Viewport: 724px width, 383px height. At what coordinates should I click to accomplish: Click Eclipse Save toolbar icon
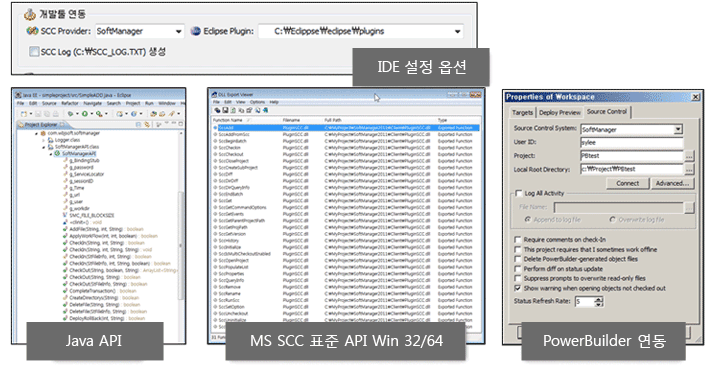point(39,114)
